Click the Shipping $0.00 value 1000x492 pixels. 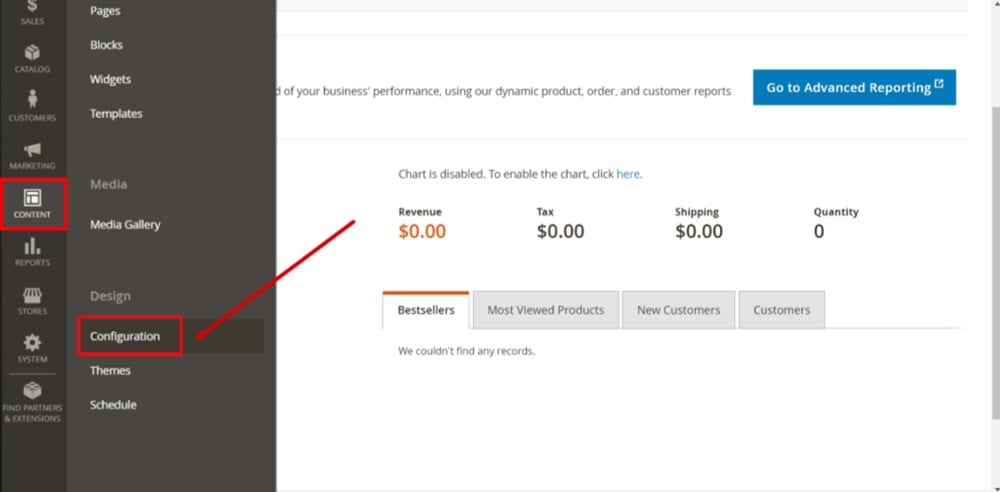(x=699, y=231)
